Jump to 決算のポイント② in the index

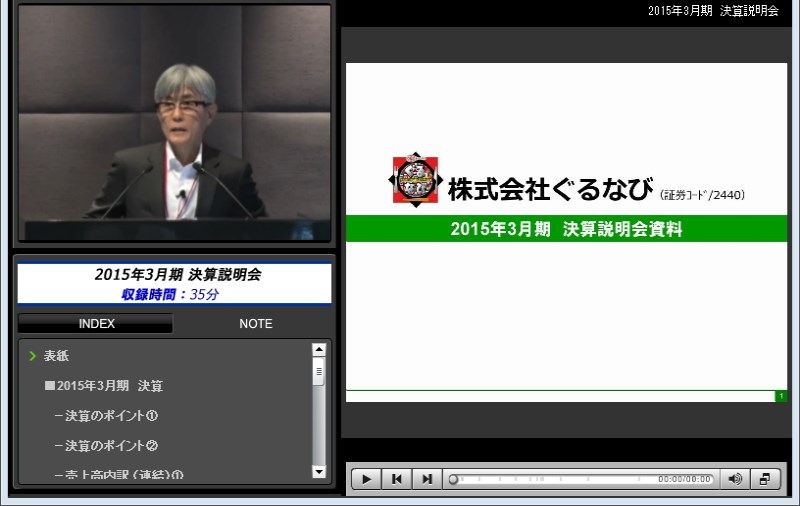click(107, 445)
